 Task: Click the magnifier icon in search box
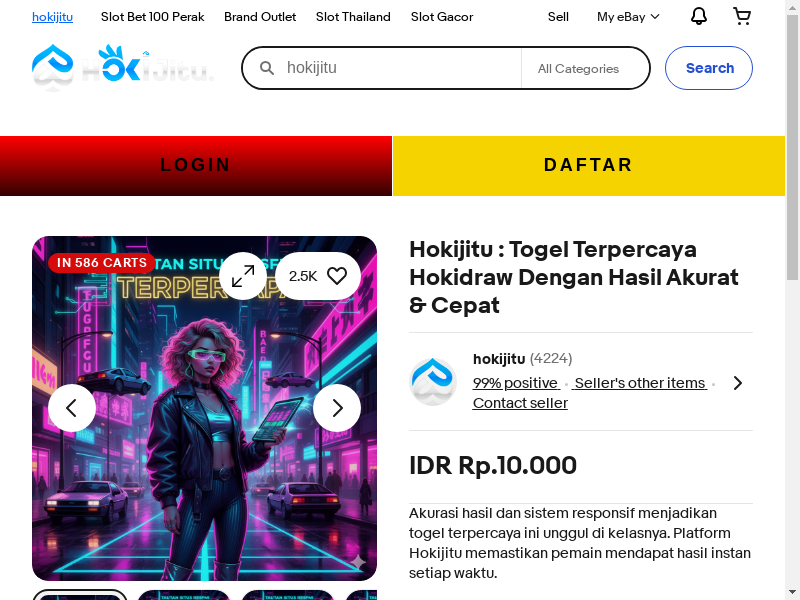[267, 68]
